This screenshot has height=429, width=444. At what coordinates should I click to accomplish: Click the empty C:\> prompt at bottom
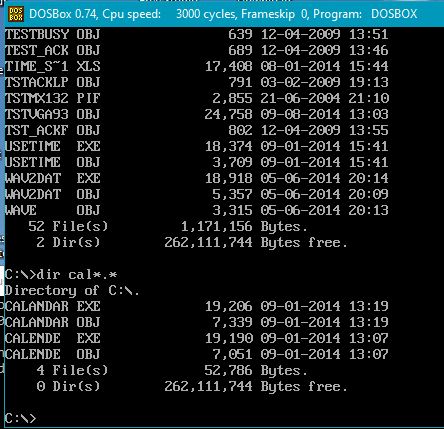tap(20, 418)
